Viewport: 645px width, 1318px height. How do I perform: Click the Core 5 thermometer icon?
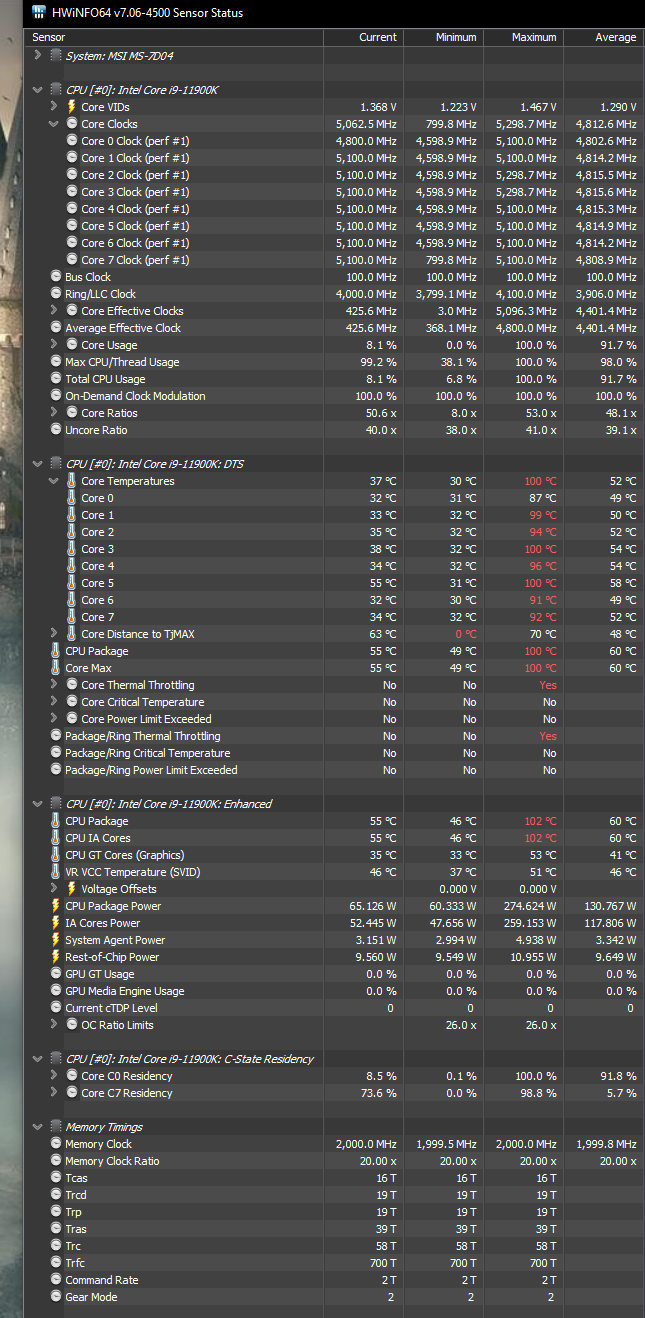point(71,583)
